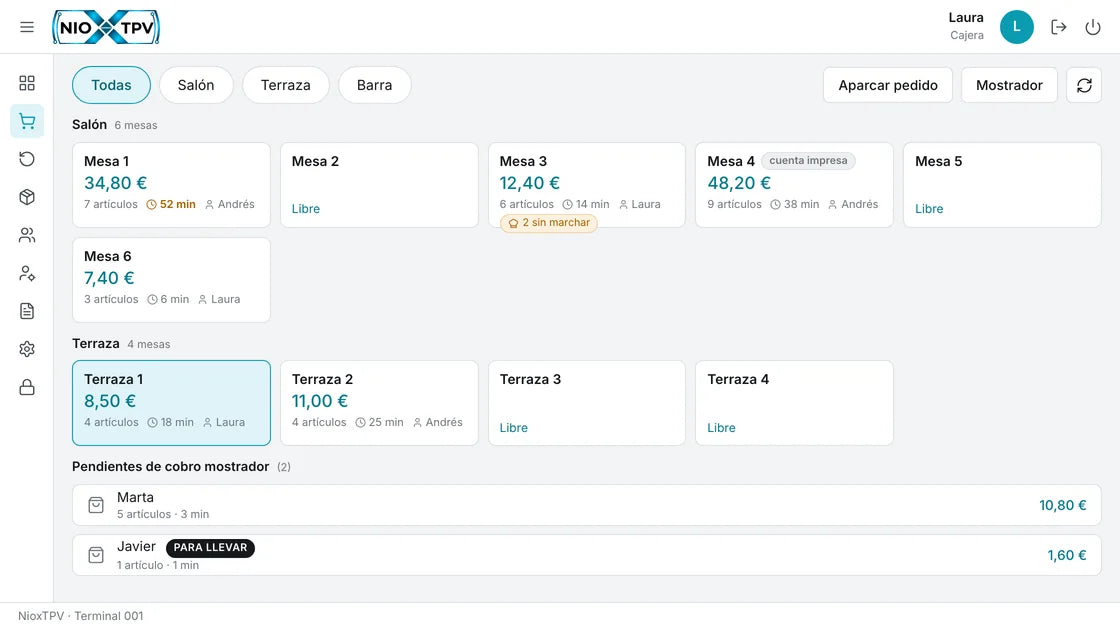Click the Mostrador button
This screenshot has width=1120, height=630.
point(1009,85)
